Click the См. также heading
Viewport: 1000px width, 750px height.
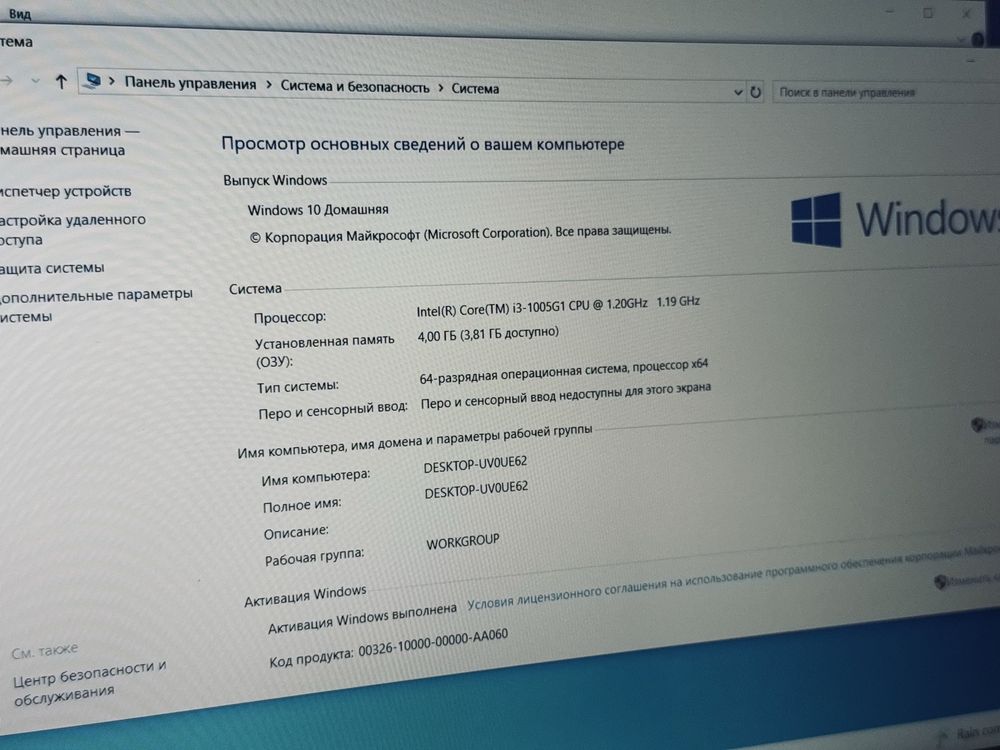45,651
